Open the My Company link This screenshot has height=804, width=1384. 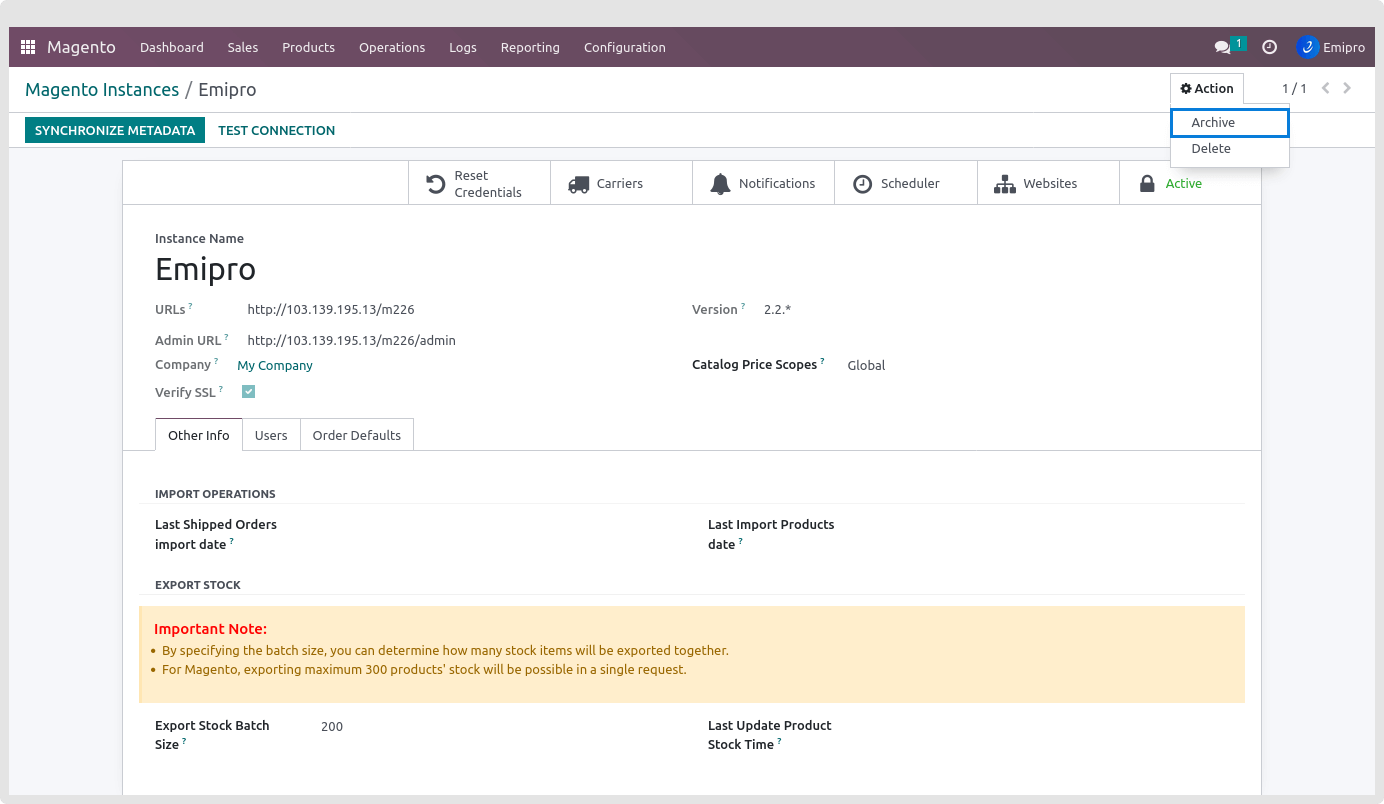point(275,366)
